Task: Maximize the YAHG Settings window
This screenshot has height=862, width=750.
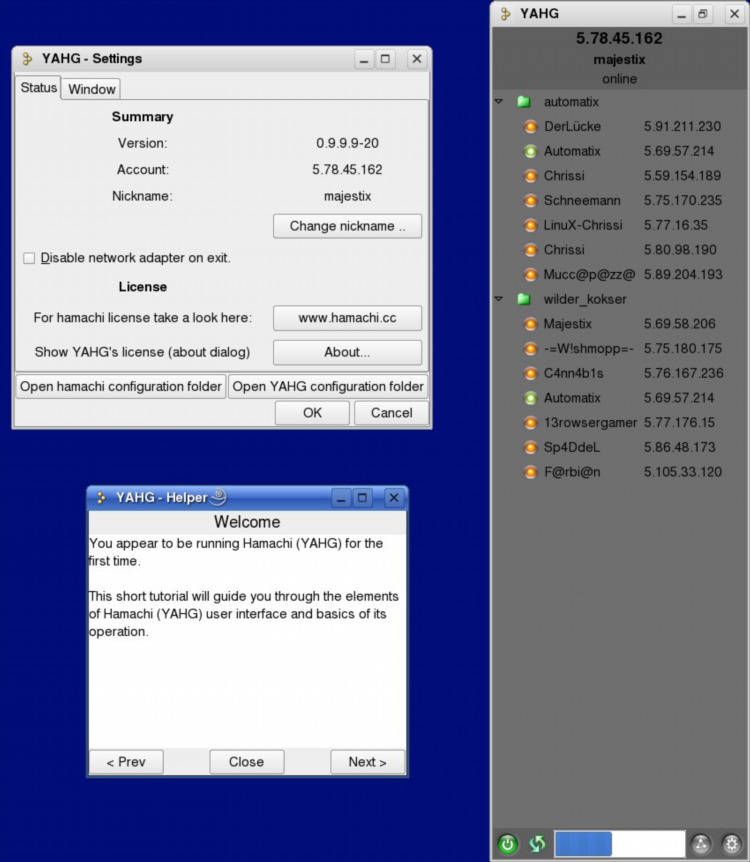Action: pyautogui.click(x=385, y=59)
